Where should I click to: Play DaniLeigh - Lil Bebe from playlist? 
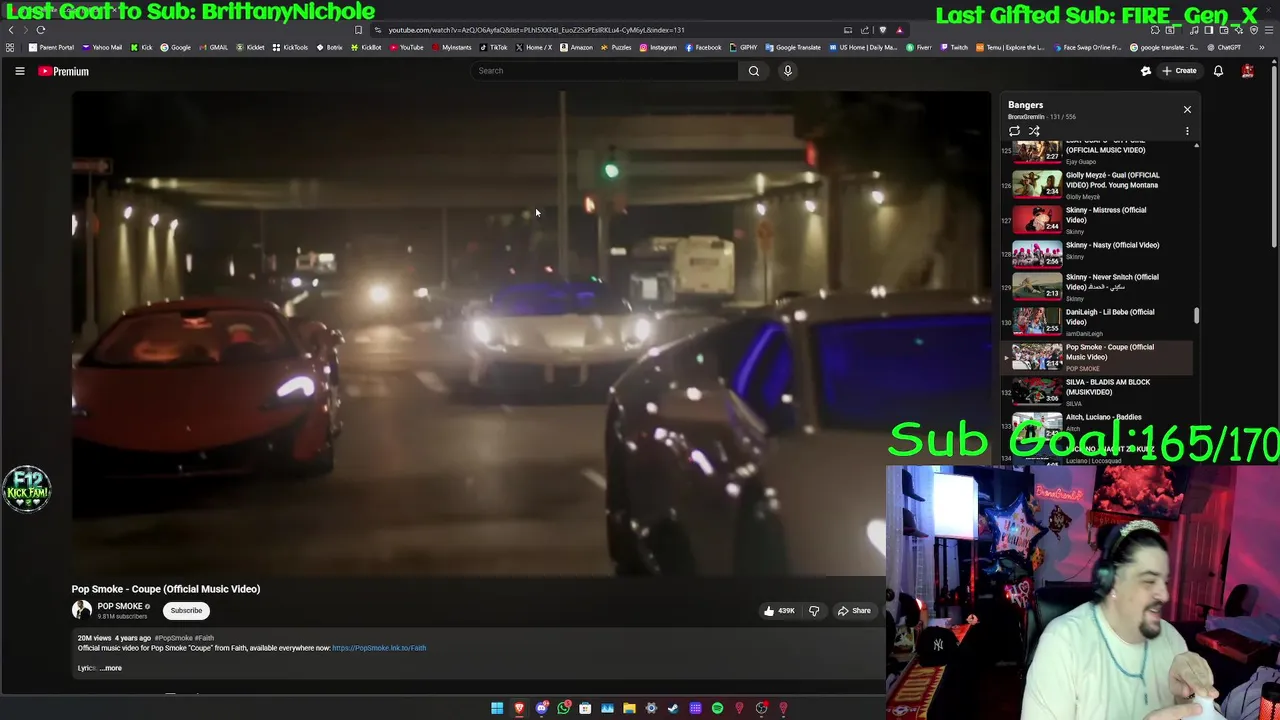(x=1097, y=321)
